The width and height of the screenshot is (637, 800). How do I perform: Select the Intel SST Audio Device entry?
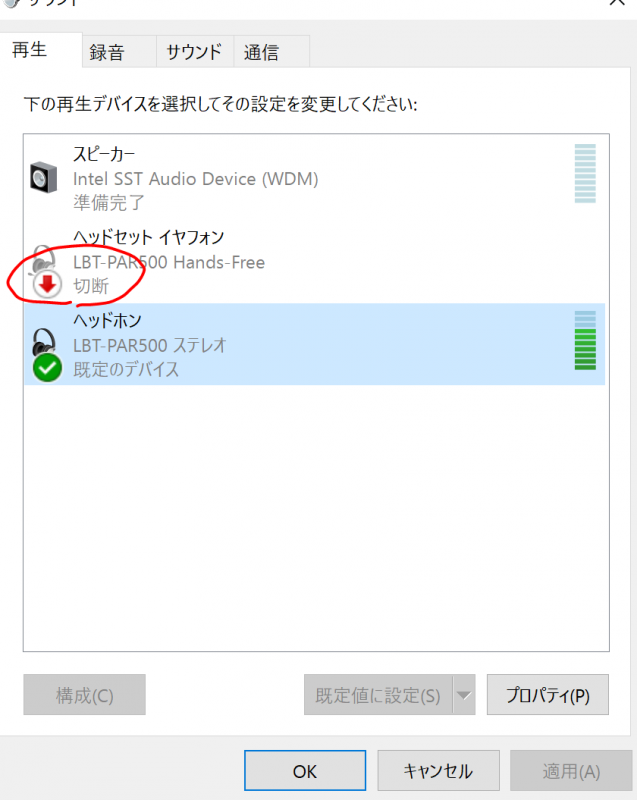point(315,178)
